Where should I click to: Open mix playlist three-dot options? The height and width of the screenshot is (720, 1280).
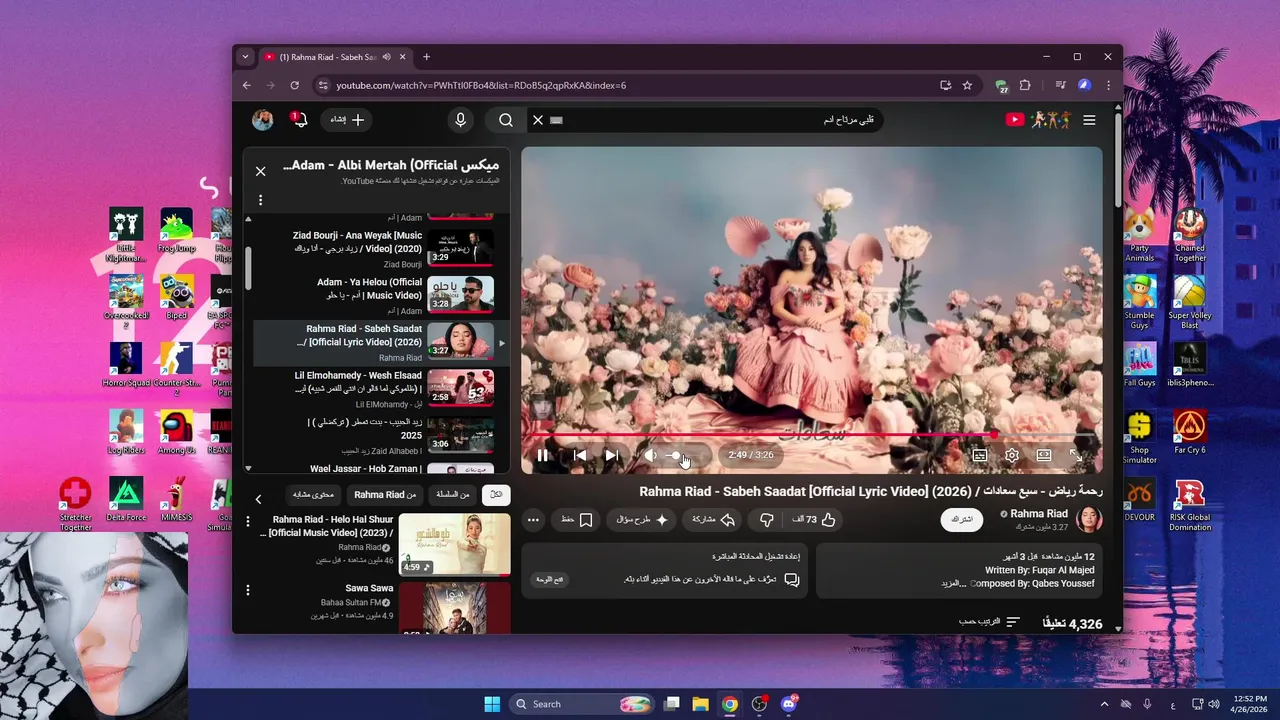261,200
